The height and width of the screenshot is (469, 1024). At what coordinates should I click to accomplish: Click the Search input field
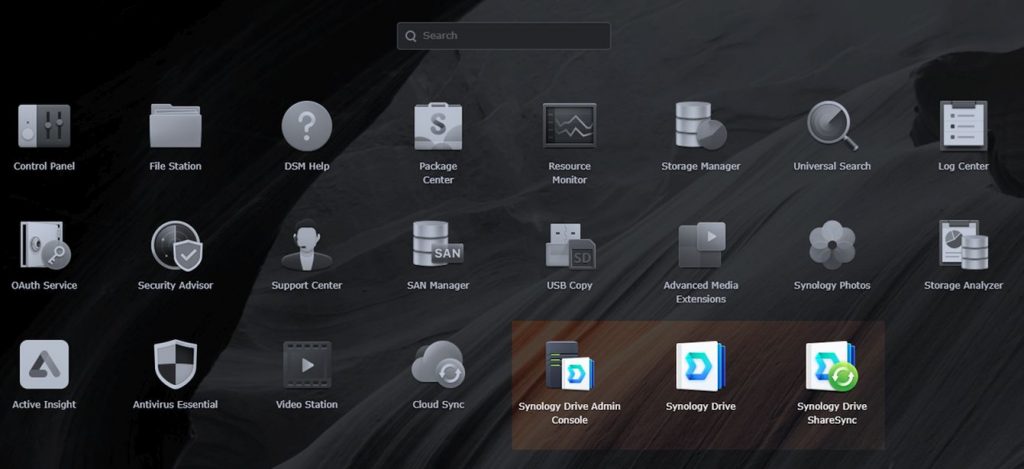click(504, 36)
